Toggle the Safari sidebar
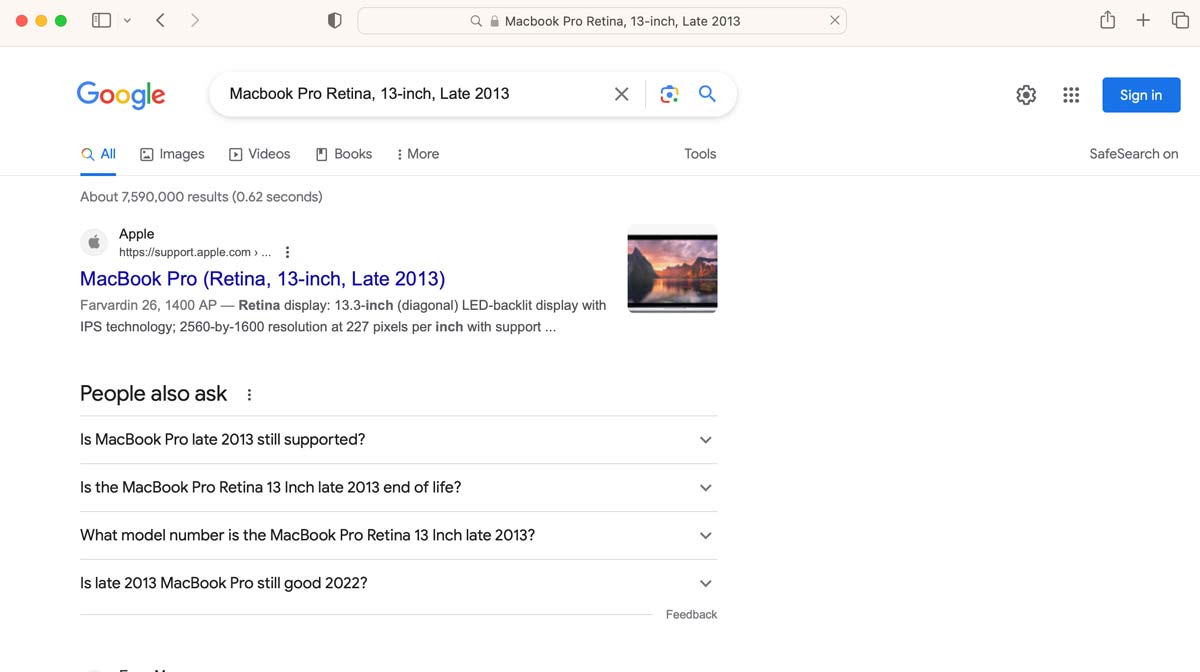This screenshot has width=1200, height=672. point(101,20)
